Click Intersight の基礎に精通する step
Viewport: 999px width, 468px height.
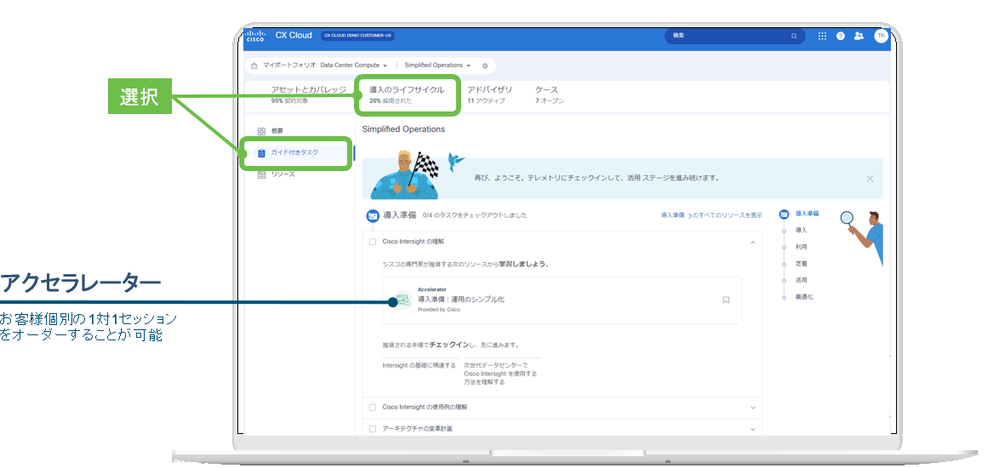coord(419,365)
